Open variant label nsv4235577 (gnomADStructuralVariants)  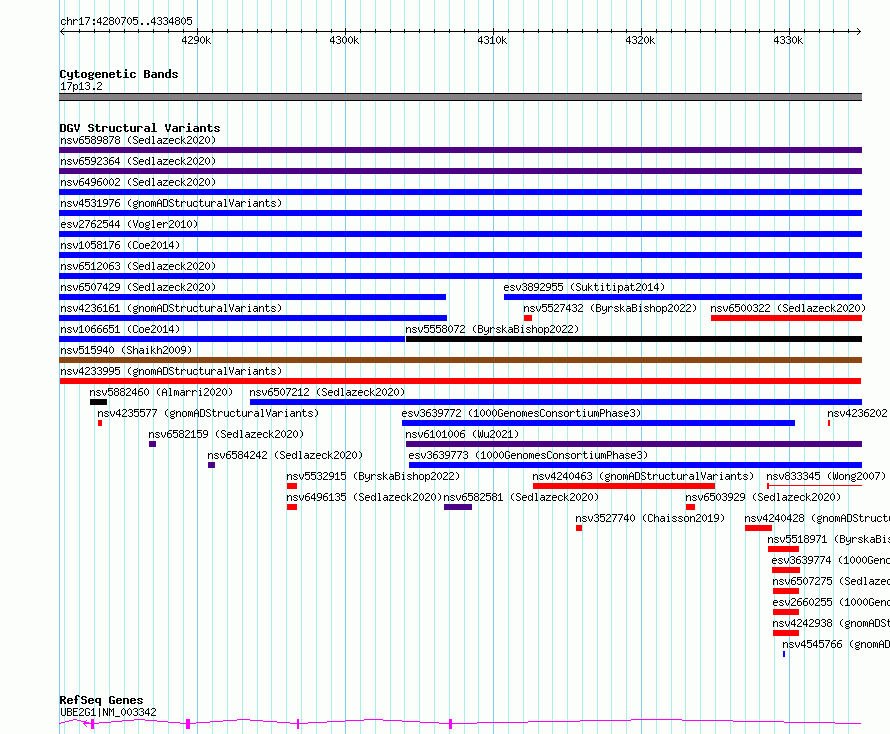(208, 413)
